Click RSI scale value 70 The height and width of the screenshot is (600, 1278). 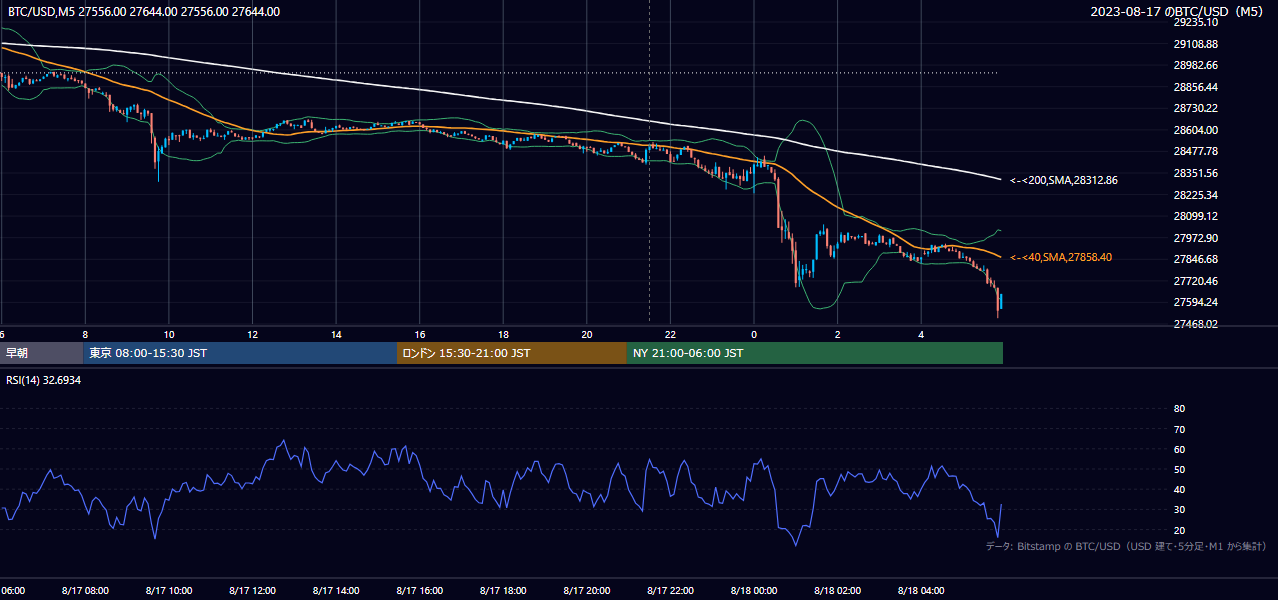click(x=1179, y=429)
